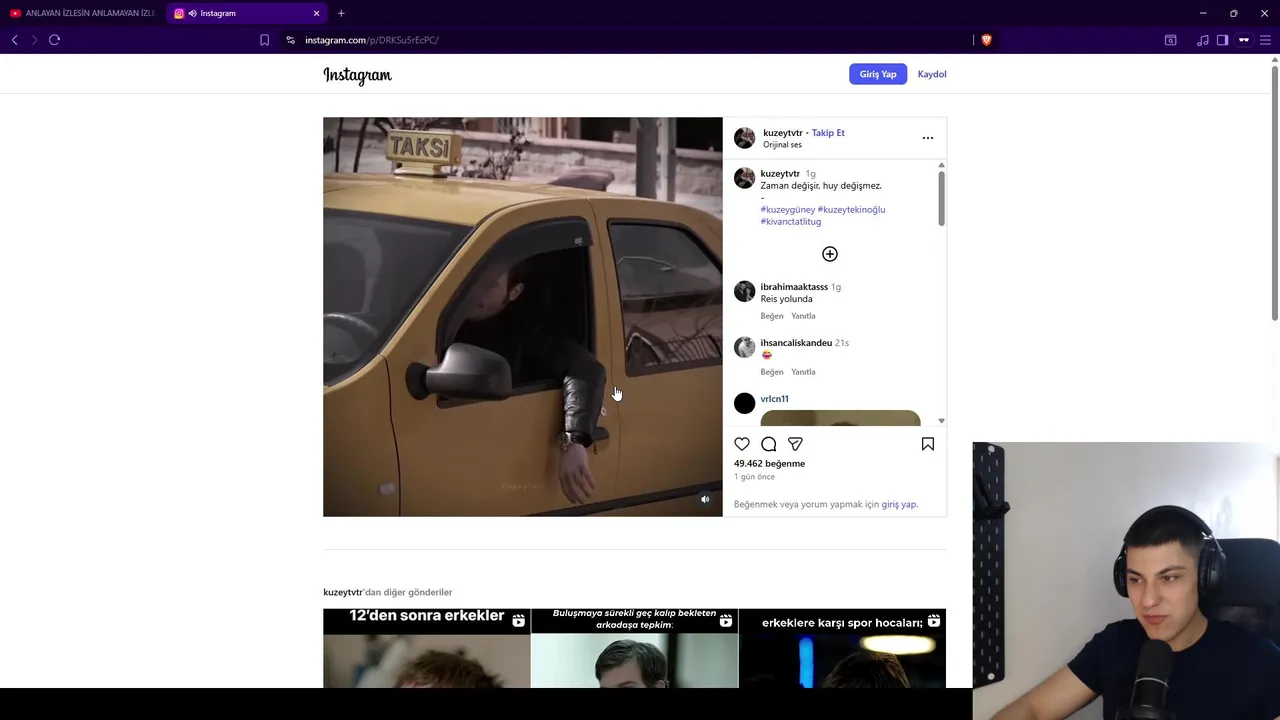
Task: Open kuzeytvtr avatar in post header
Action: point(744,138)
